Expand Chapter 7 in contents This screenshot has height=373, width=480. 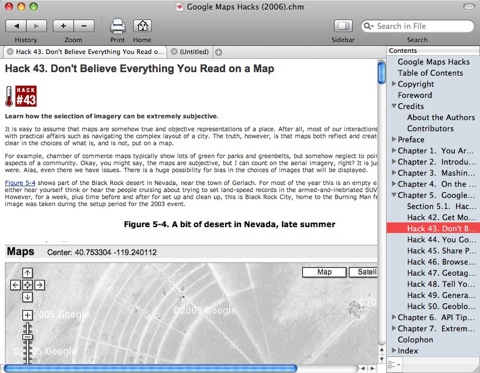pyautogui.click(x=394, y=328)
